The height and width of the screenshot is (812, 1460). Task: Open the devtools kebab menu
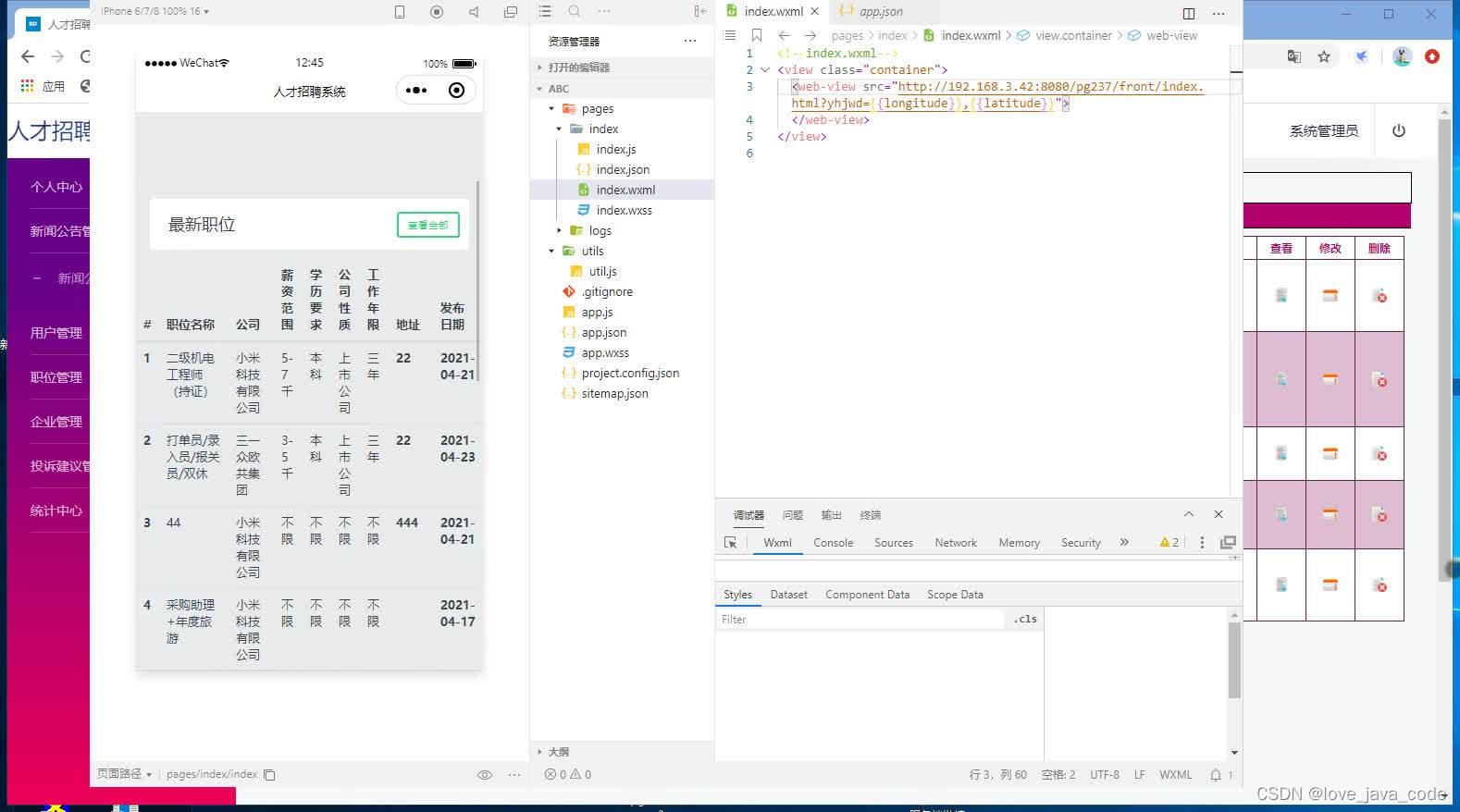coord(1202,543)
